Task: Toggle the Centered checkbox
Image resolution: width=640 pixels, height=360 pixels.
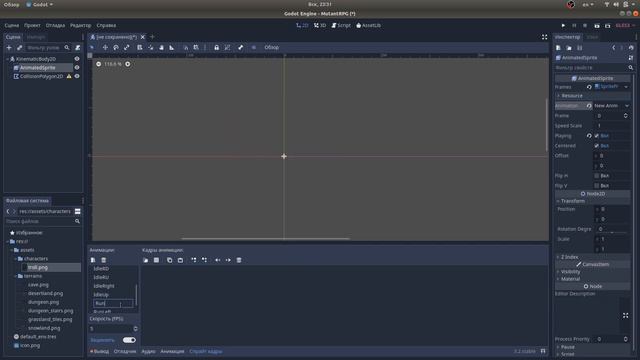Action: (x=596, y=146)
